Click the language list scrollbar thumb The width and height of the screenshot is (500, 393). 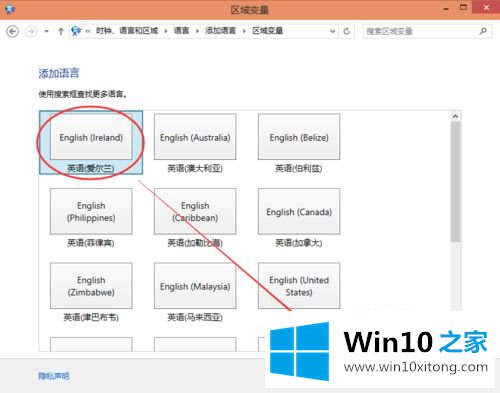coord(455,181)
